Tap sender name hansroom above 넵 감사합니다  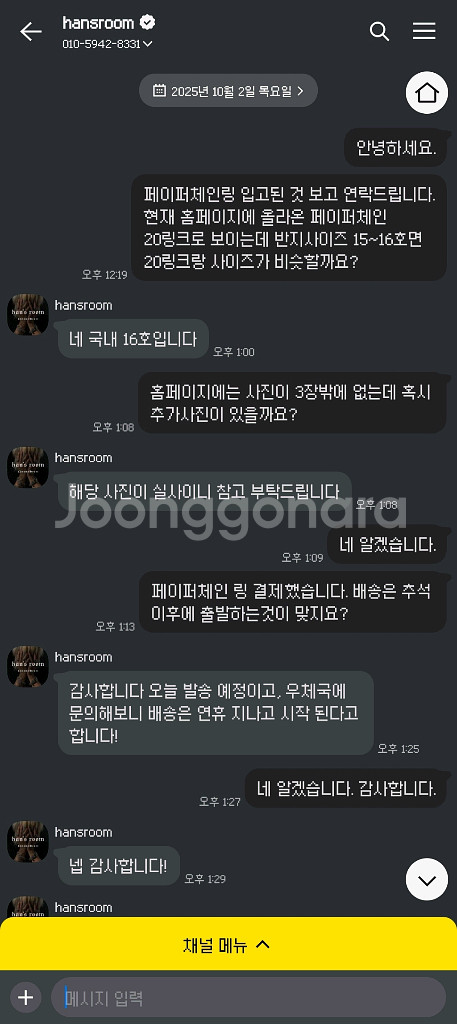[x=83, y=832]
